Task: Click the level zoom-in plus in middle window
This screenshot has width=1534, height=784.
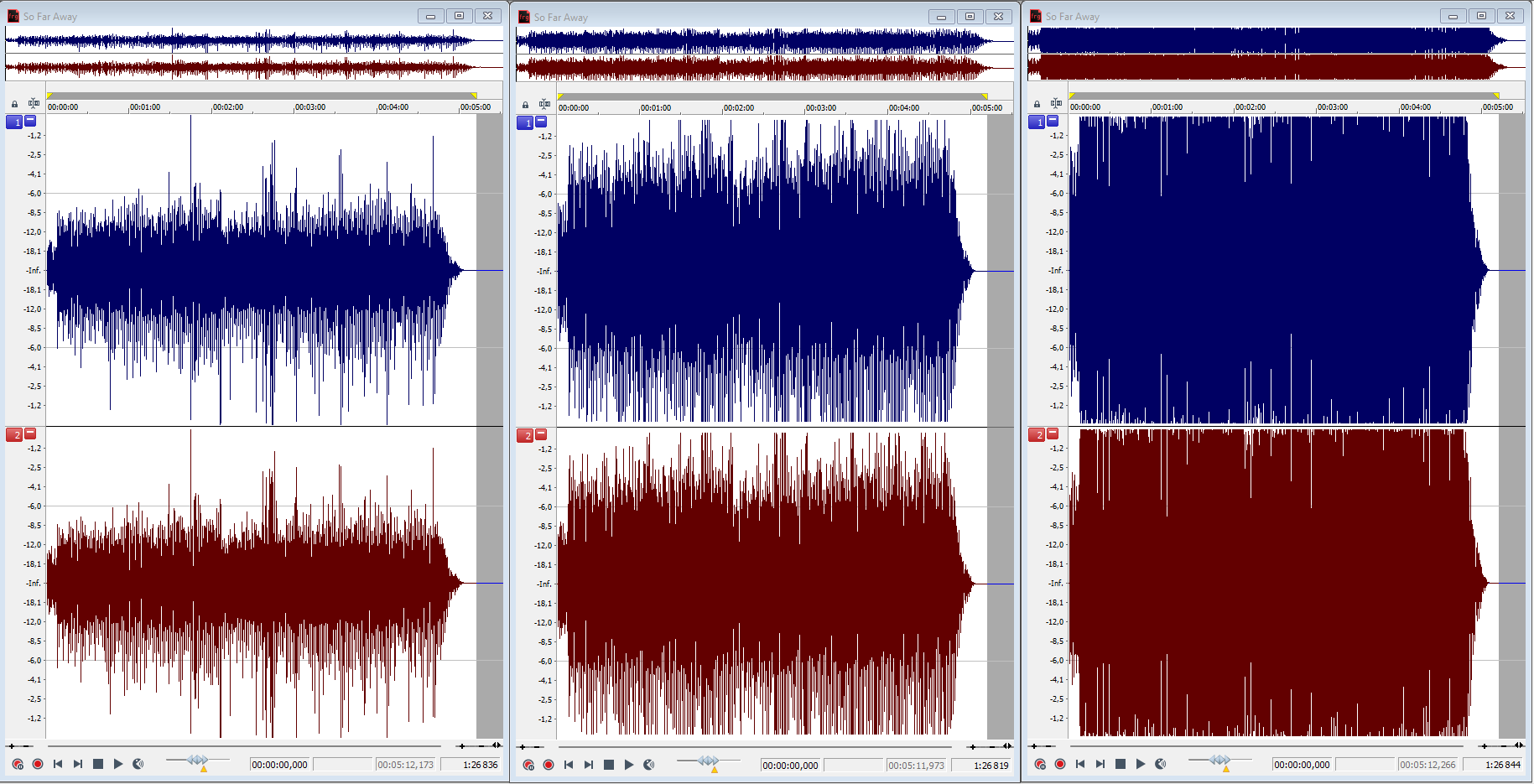Action: (522, 746)
